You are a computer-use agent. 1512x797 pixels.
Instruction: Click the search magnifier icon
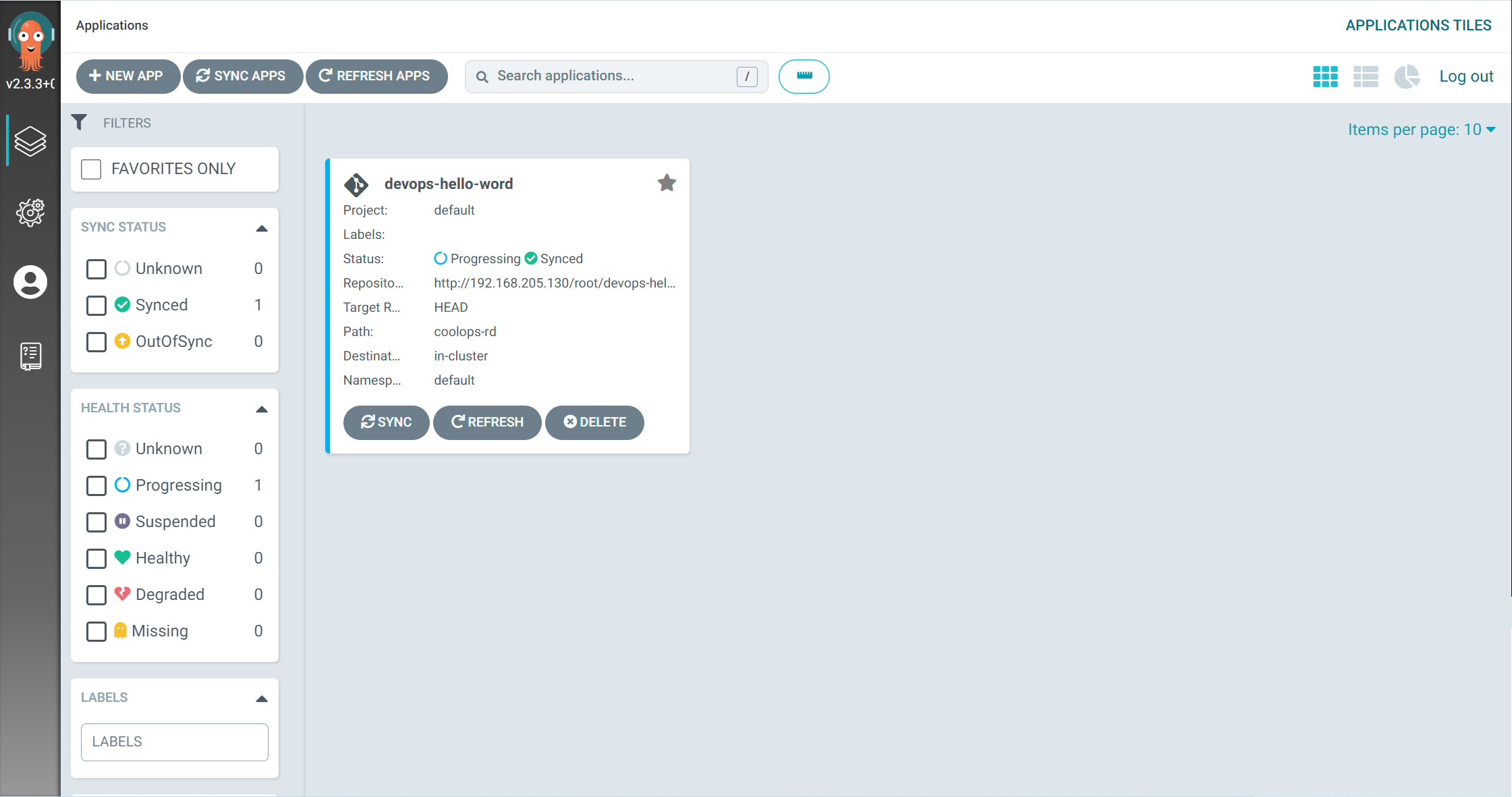point(482,77)
